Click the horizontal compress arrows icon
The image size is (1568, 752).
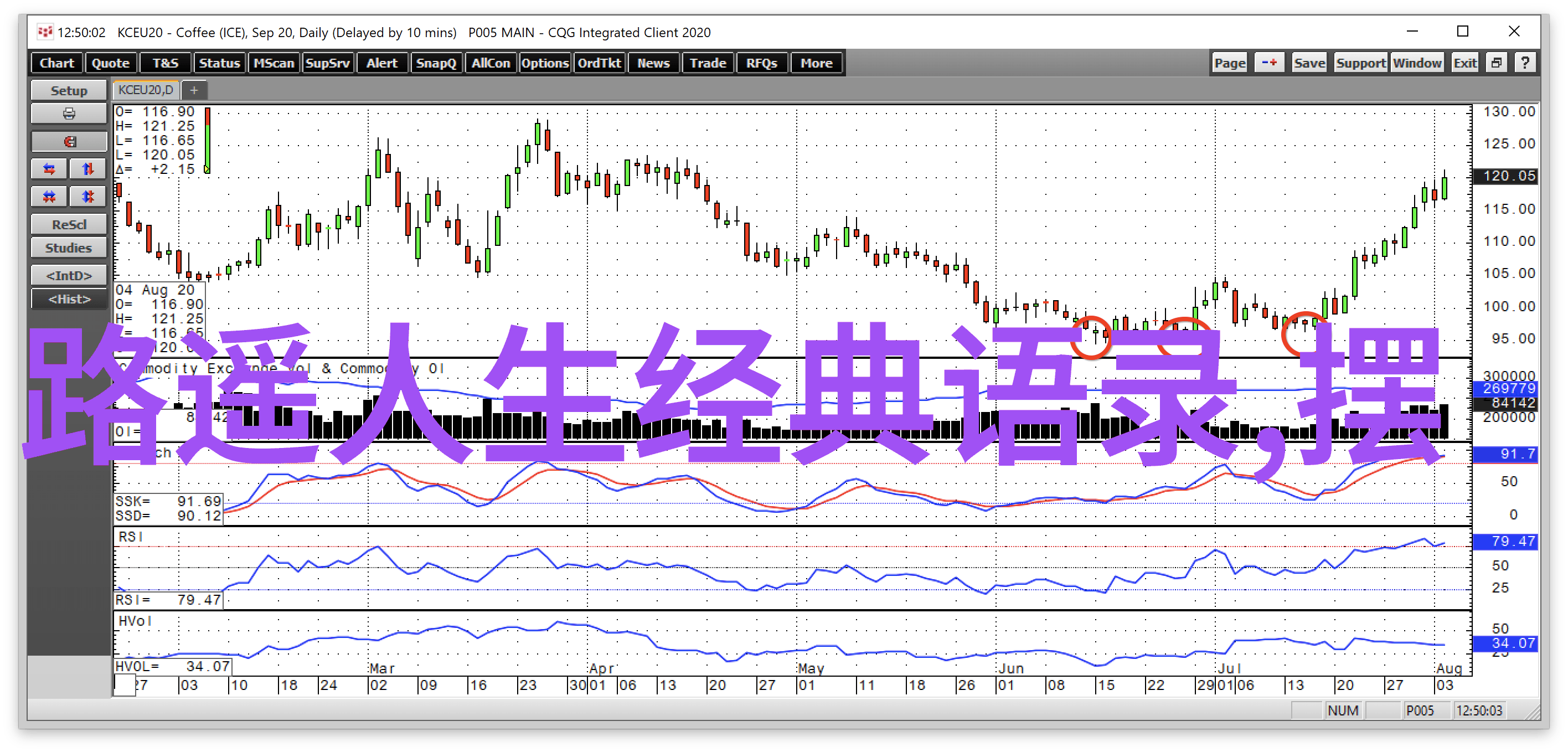point(49,196)
